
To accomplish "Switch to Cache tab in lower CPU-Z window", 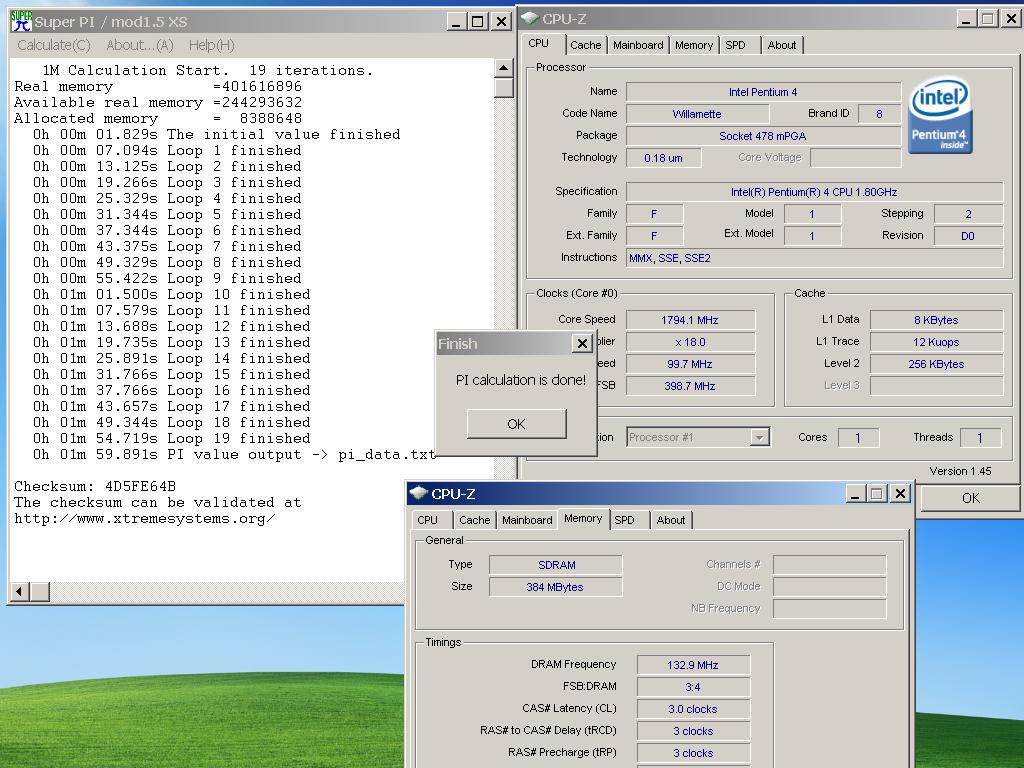I will point(474,520).
